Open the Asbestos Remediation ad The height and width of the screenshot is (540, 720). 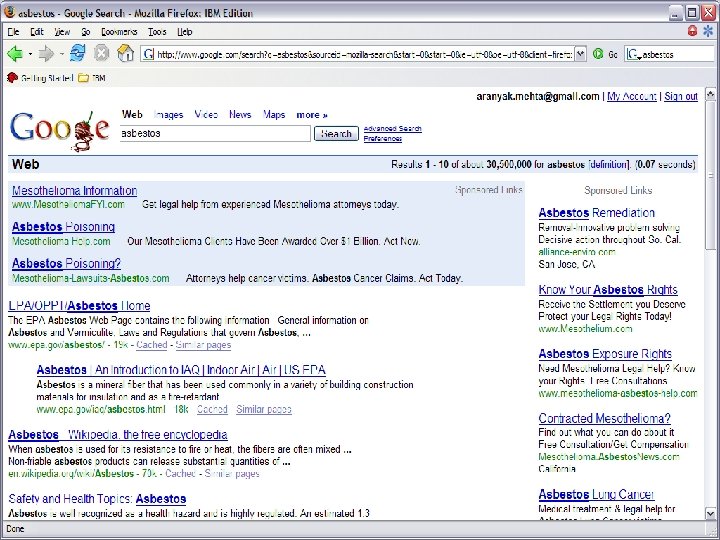(596, 213)
